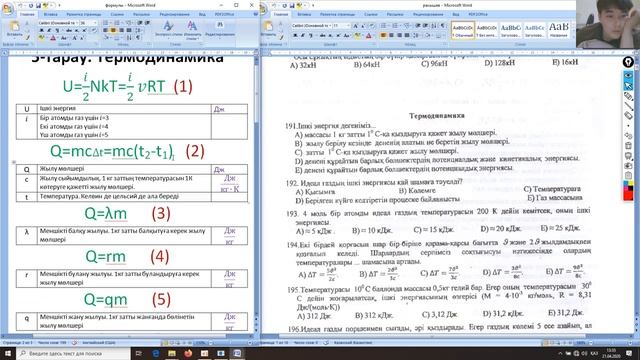
Task: Toggle Strikethrough in формулы window ribbon
Action: coord(69,31)
